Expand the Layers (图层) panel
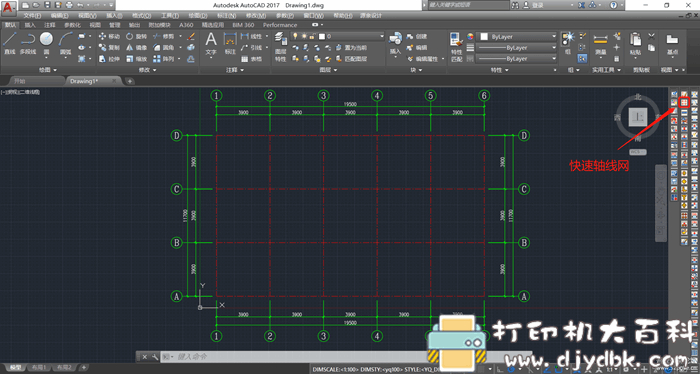The height and width of the screenshot is (374, 700). click(328, 70)
